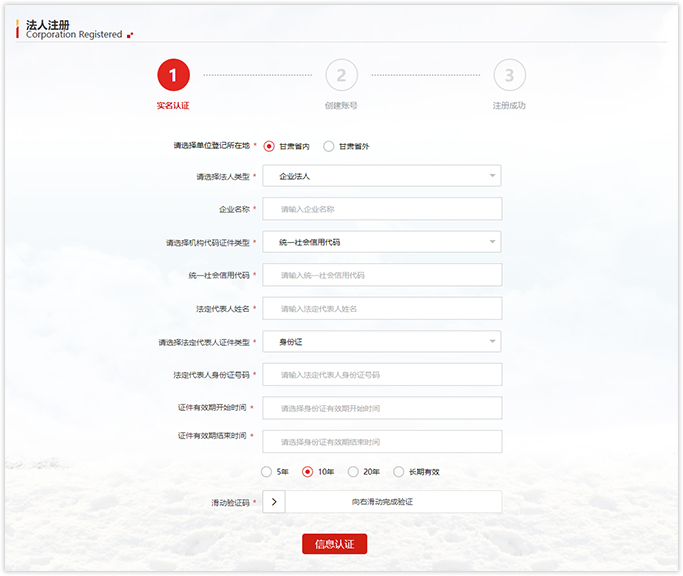
Task: Click the step 3 注册成功 circle icon
Action: point(509,75)
